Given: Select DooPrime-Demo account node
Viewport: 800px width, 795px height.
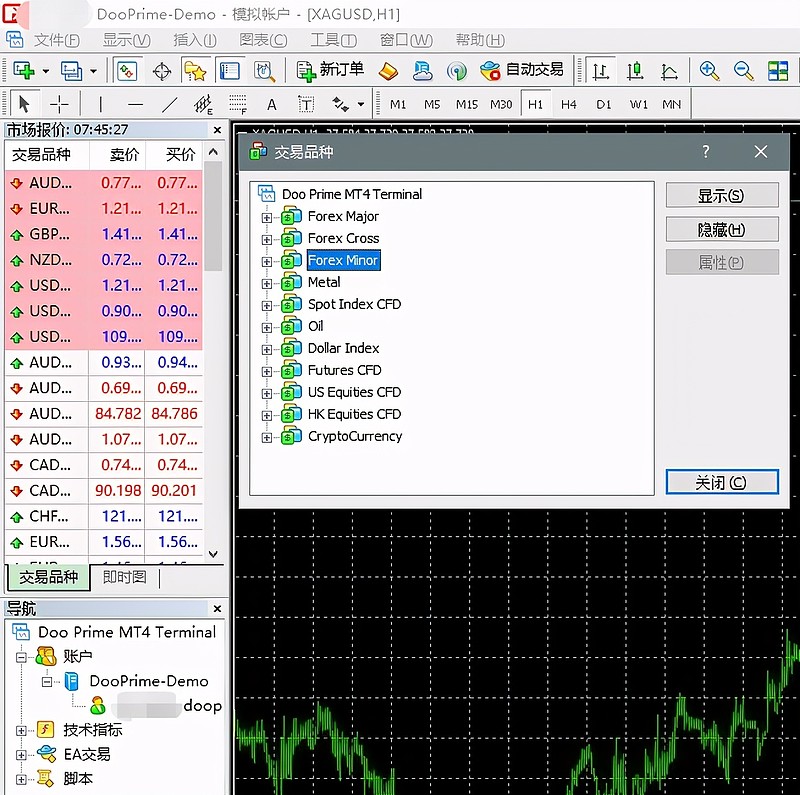Looking at the screenshot, I should point(148,681).
